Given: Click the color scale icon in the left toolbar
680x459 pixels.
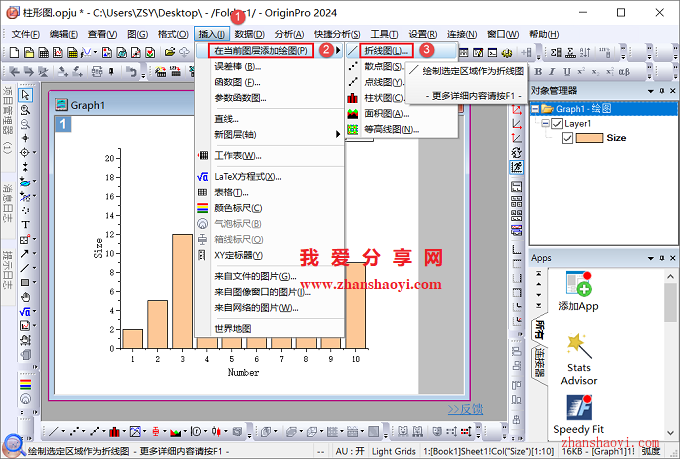Looking at the screenshot, I should [26, 384].
